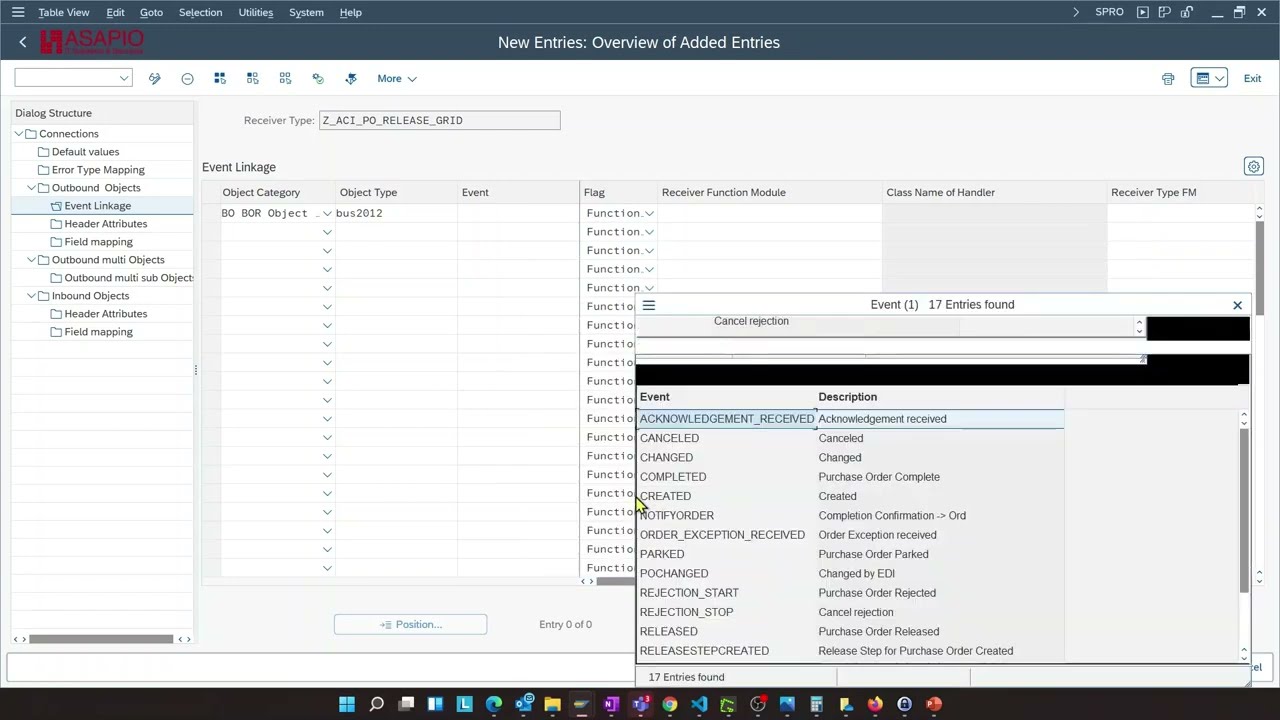Click the bus2012 Object Type cell
This screenshot has height=720, width=1280.
(x=396, y=213)
